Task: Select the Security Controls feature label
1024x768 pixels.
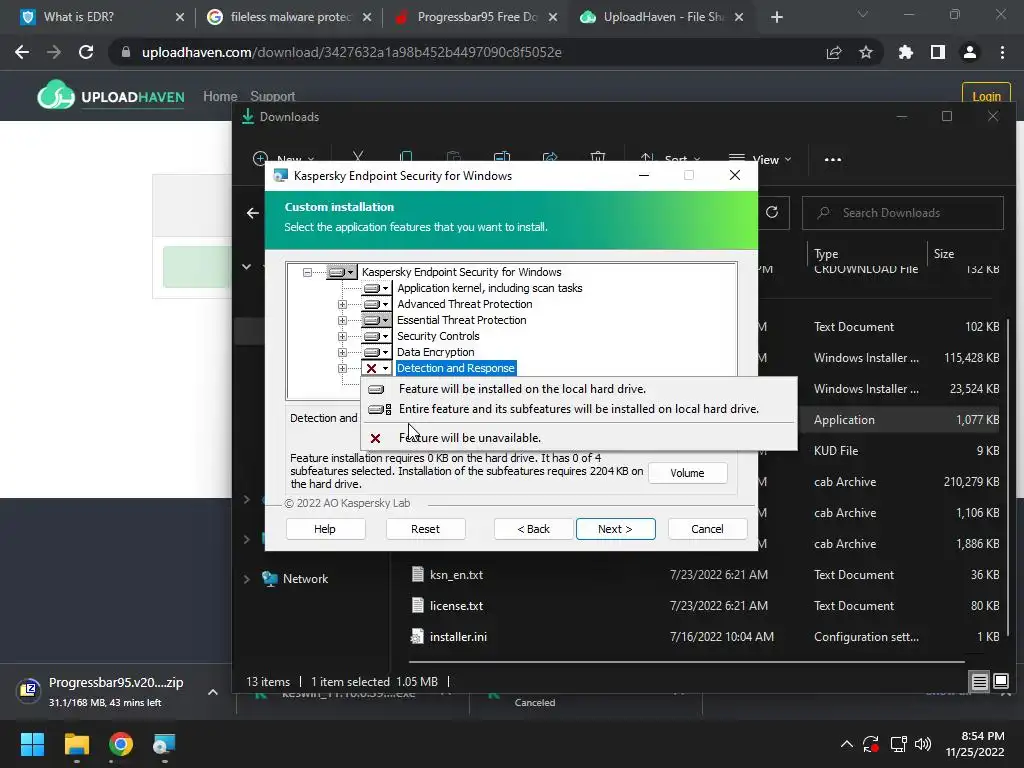Action: [x=438, y=336]
